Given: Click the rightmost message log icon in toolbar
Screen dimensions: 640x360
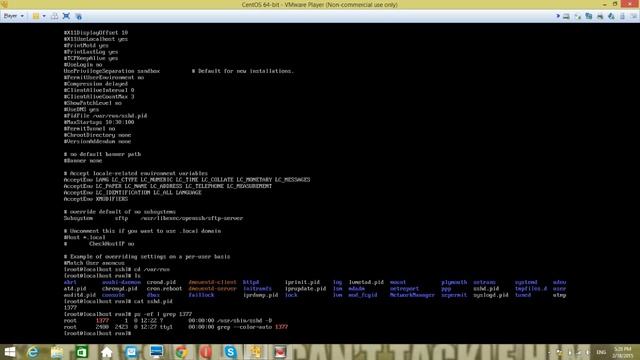Looking at the screenshot, I should pyautogui.click(x=633, y=16).
